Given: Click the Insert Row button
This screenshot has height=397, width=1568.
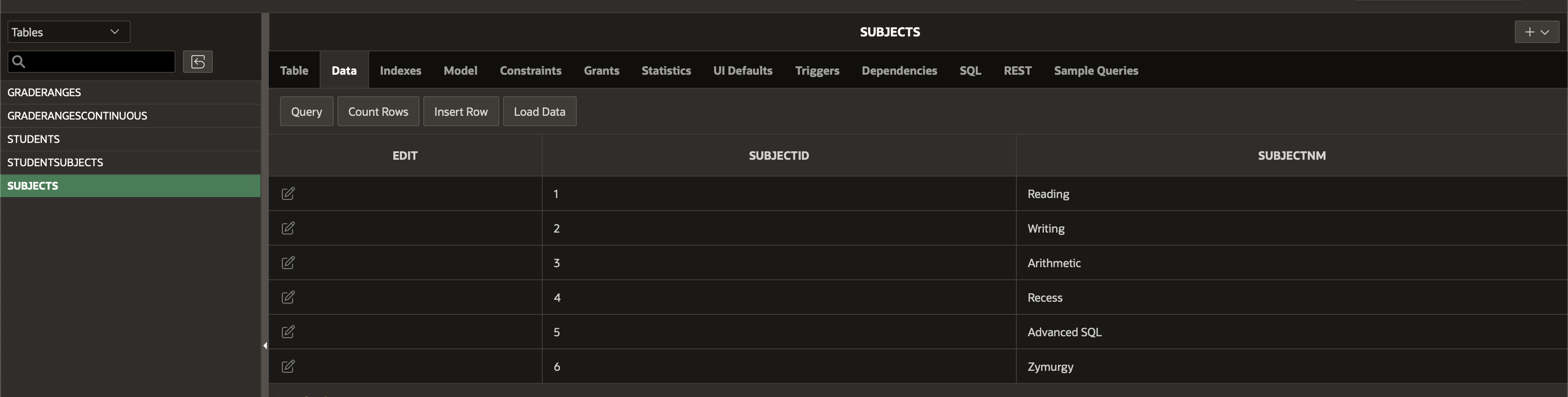Looking at the screenshot, I should click(x=461, y=112).
